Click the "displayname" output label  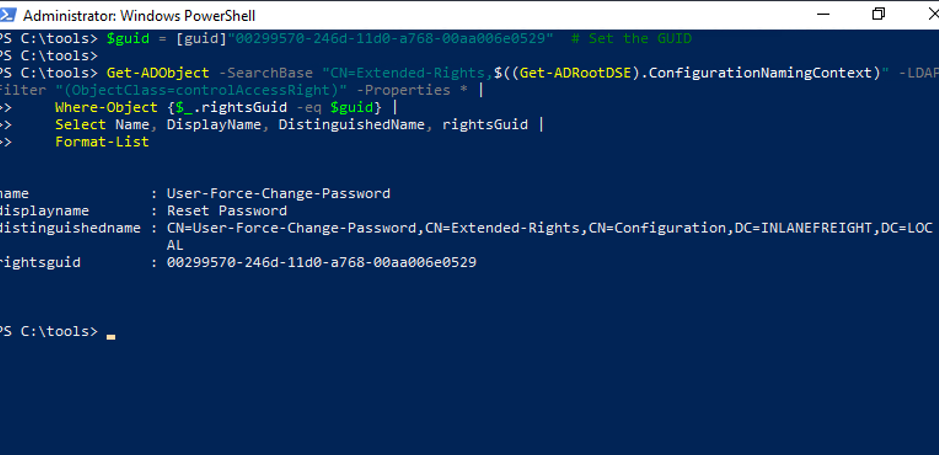pyautogui.click(x=44, y=211)
